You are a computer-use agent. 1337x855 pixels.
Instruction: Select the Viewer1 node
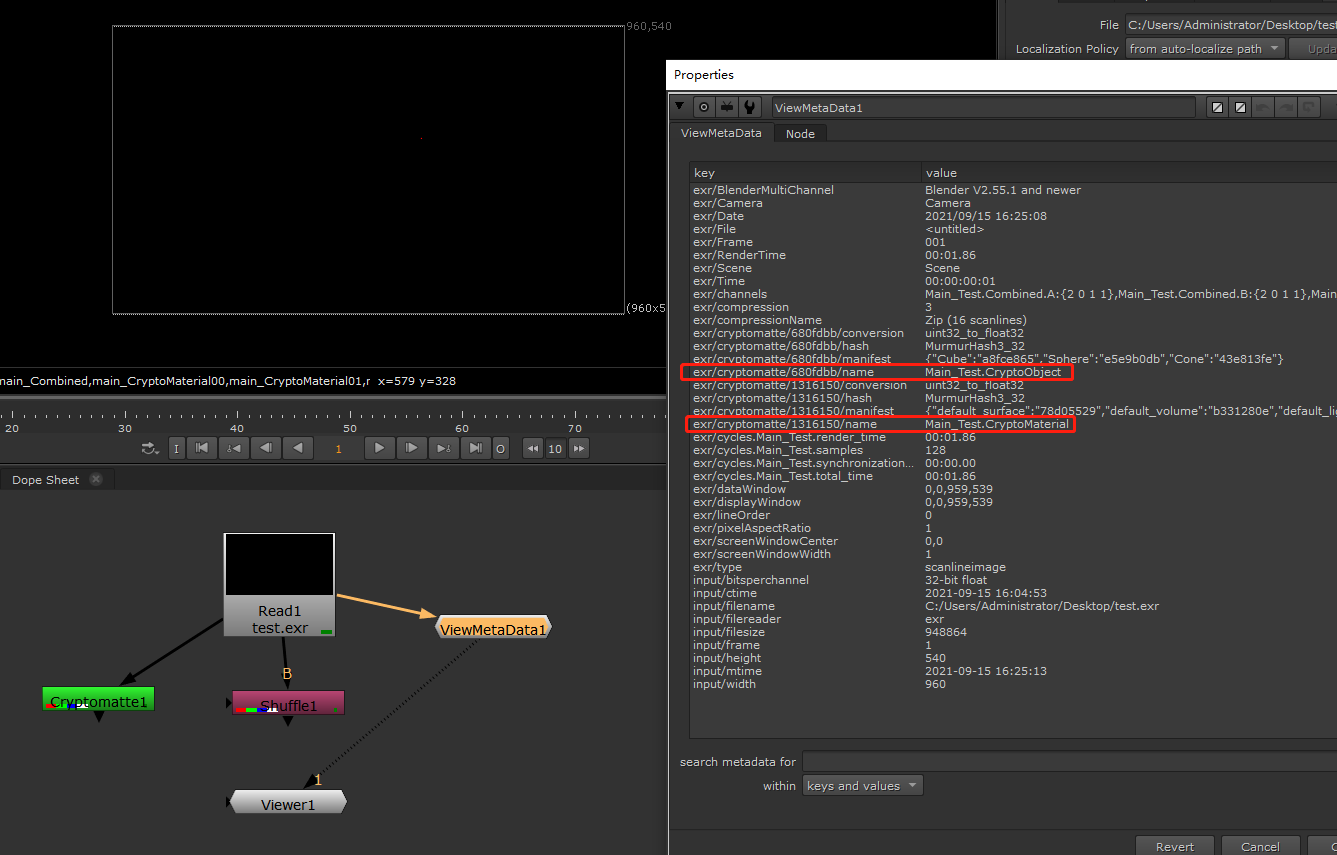(288, 803)
